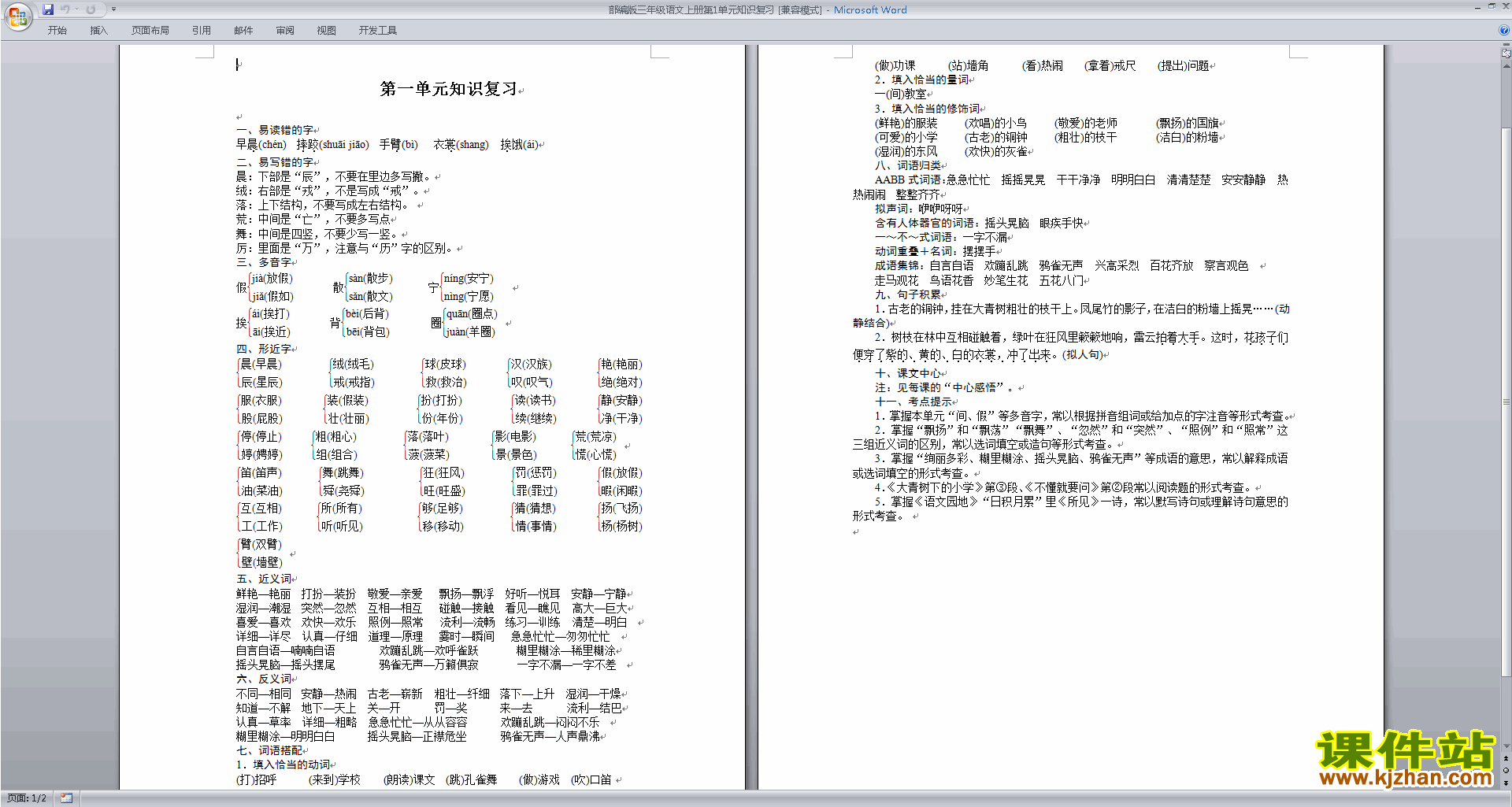
Task: Click the heading 四、形近字
Action: tap(263, 349)
